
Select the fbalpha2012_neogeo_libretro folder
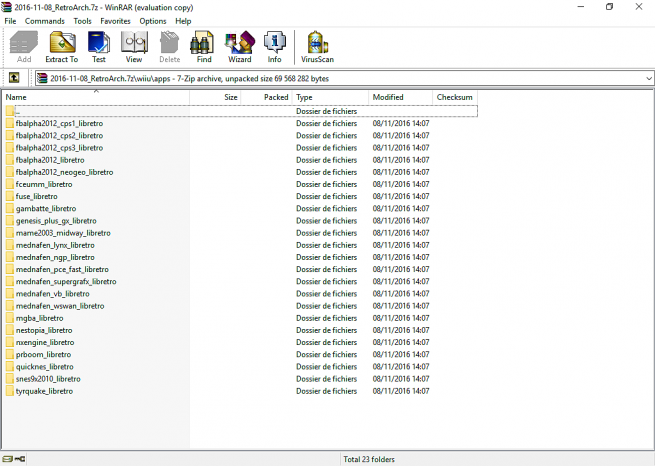pos(64,172)
